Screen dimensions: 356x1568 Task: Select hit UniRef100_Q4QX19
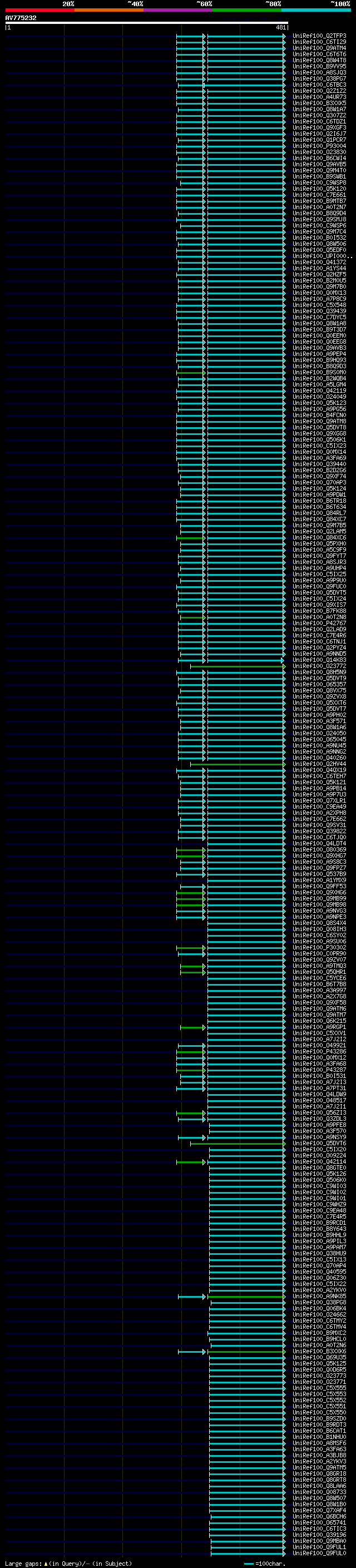click(319, 770)
